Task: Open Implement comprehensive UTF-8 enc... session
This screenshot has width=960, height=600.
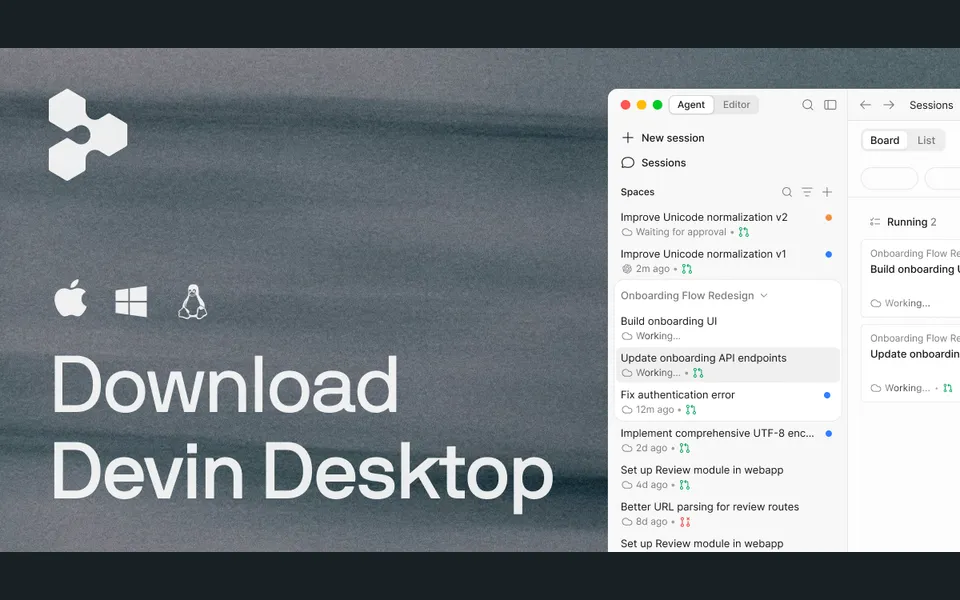Action: click(727, 440)
